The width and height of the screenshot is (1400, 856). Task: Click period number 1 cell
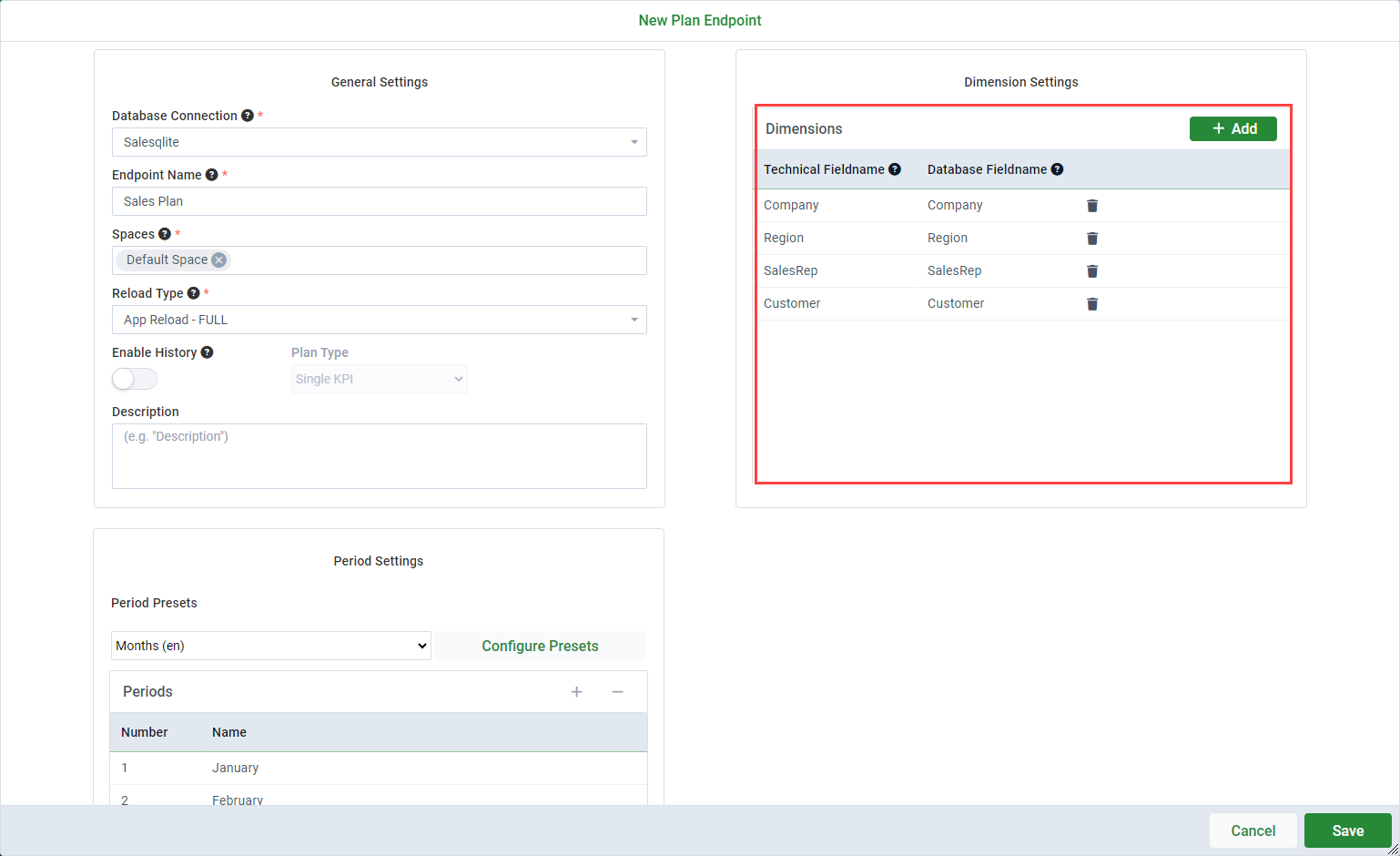125,768
